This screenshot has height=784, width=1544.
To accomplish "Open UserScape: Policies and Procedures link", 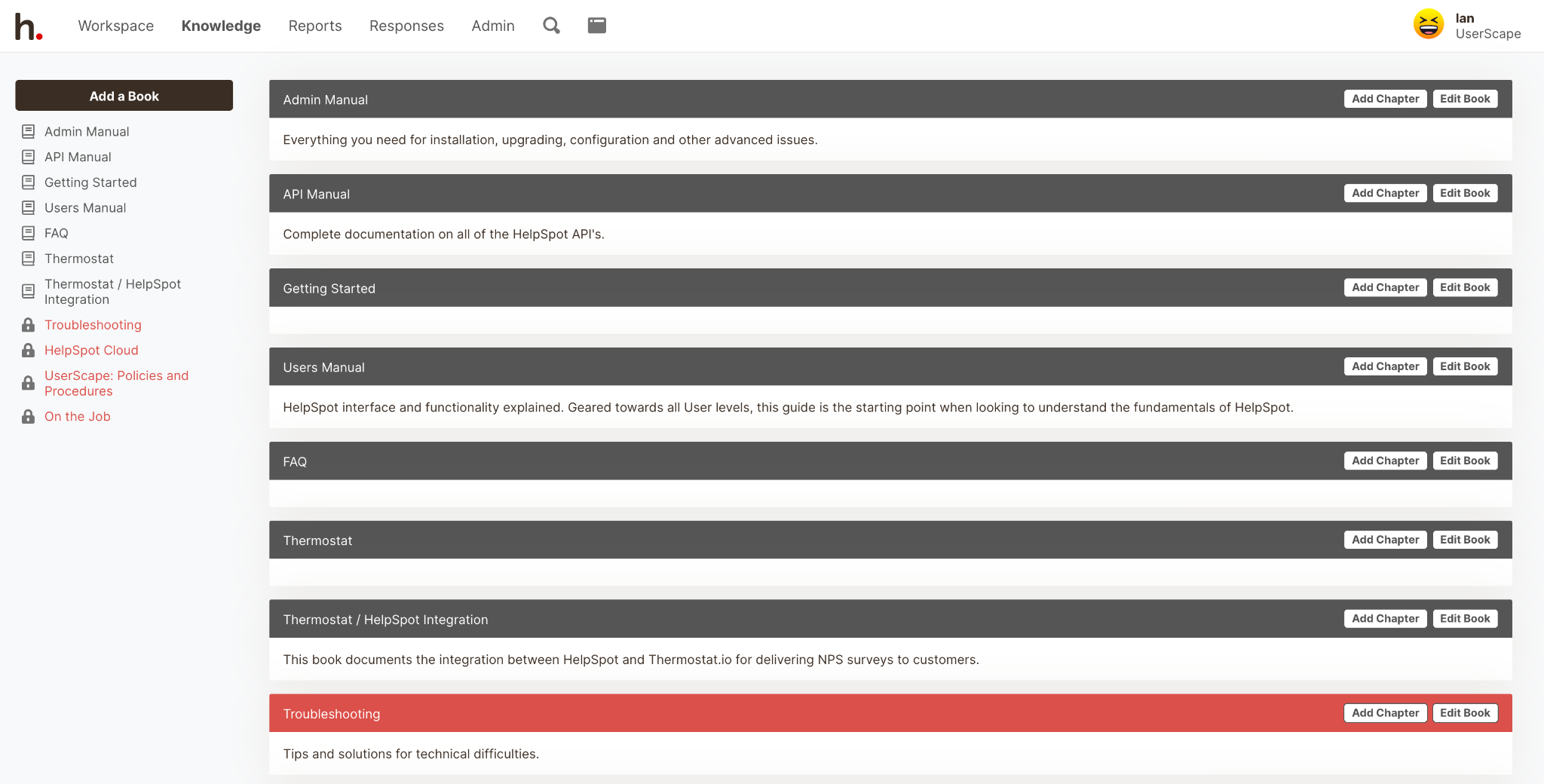I will (x=117, y=383).
